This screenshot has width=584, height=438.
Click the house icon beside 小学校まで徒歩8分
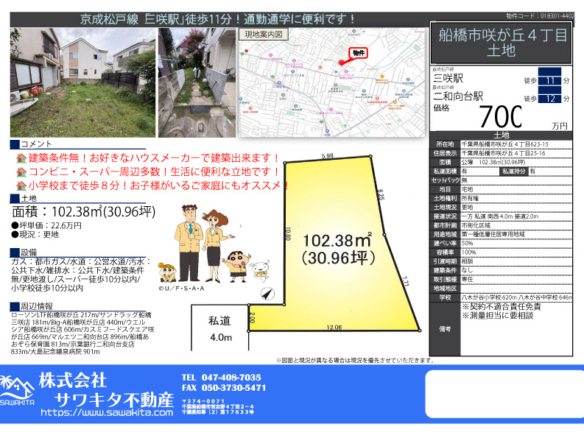point(21,185)
